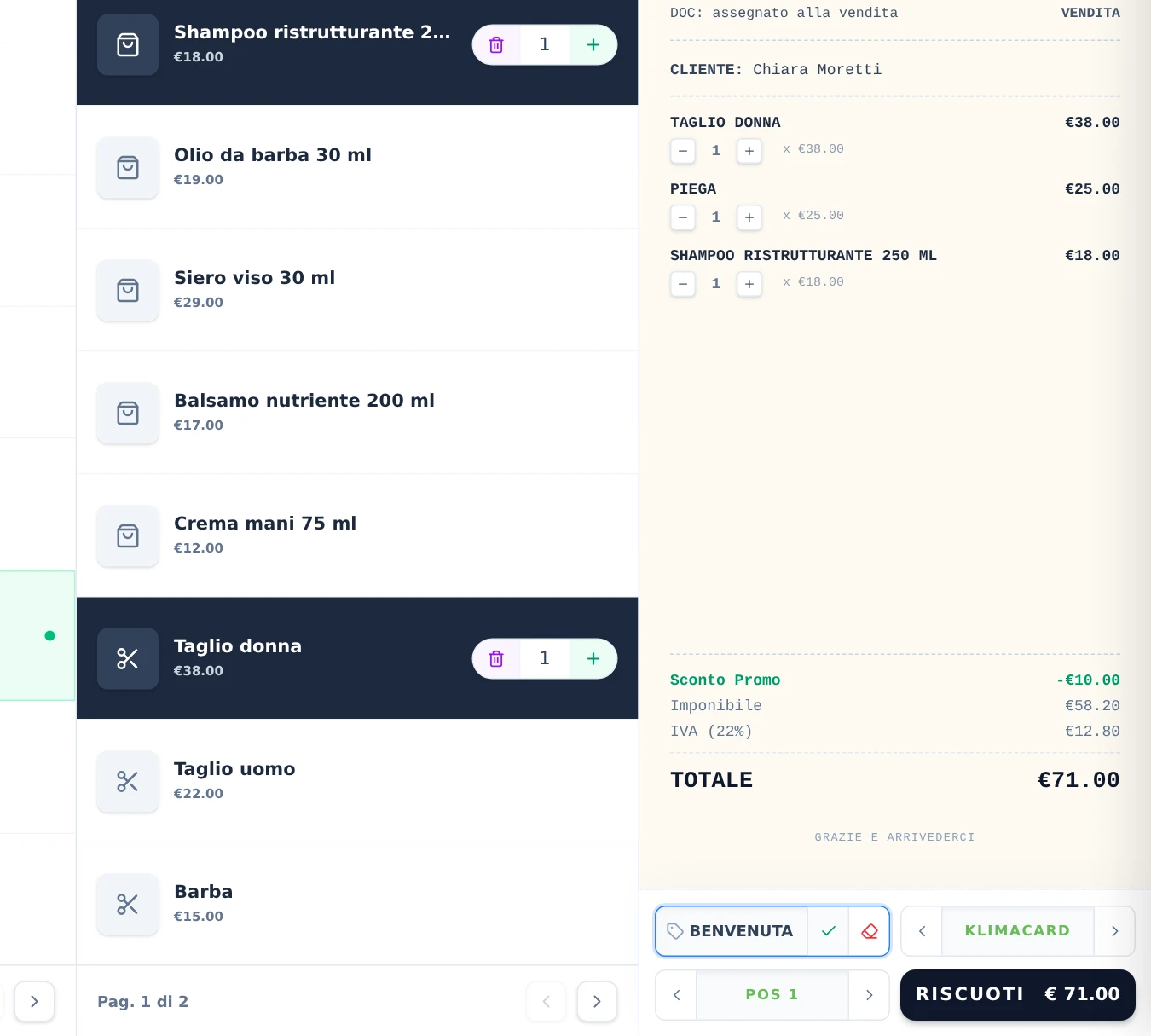Click the scissors icon beside Barba
The height and width of the screenshot is (1036, 1151).
(x=128, y=904)
